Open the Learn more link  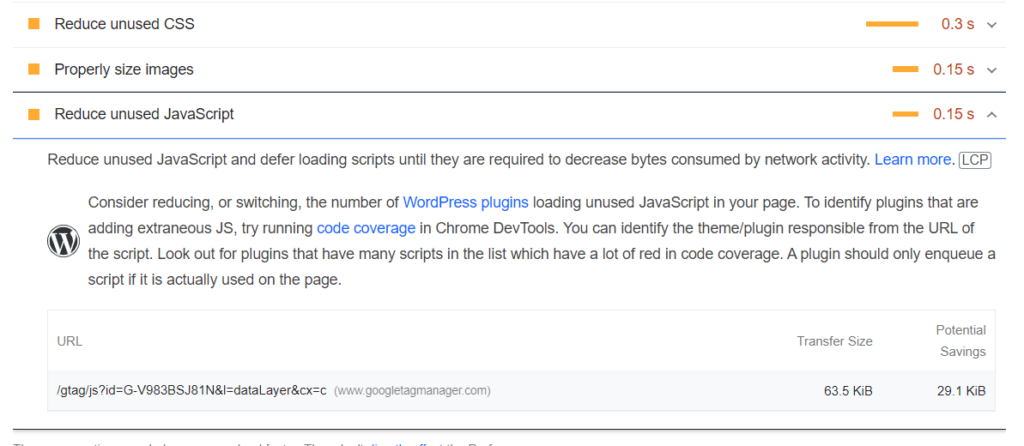click(x=913, y=160)
